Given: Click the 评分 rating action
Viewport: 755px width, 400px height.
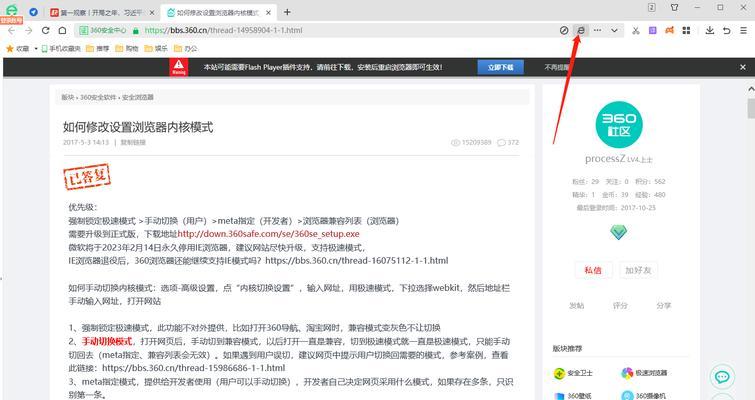Looking at the screenshot, I should point(620,306).
